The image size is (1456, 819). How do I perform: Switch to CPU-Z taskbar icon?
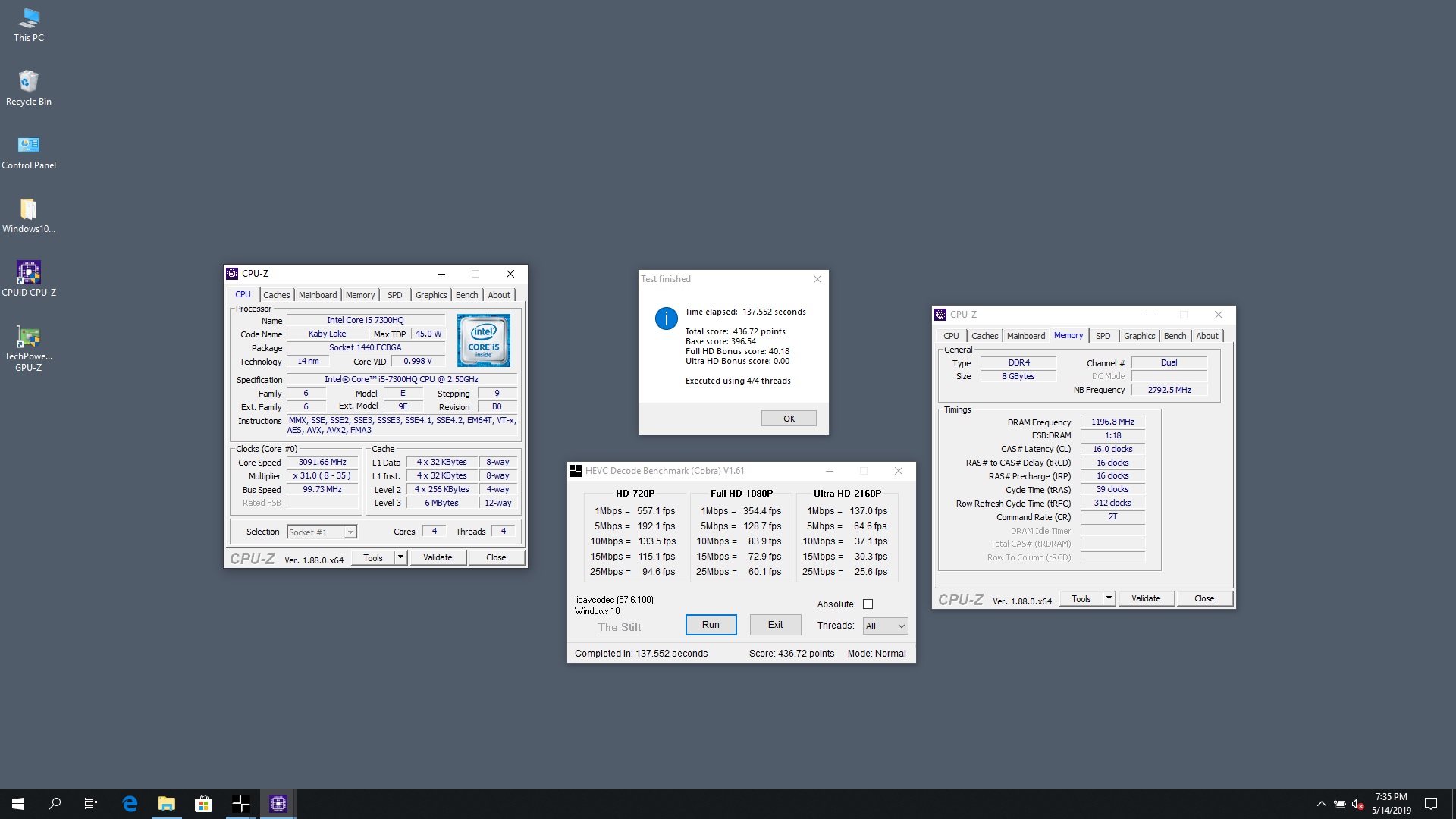[x=278, y=804]
